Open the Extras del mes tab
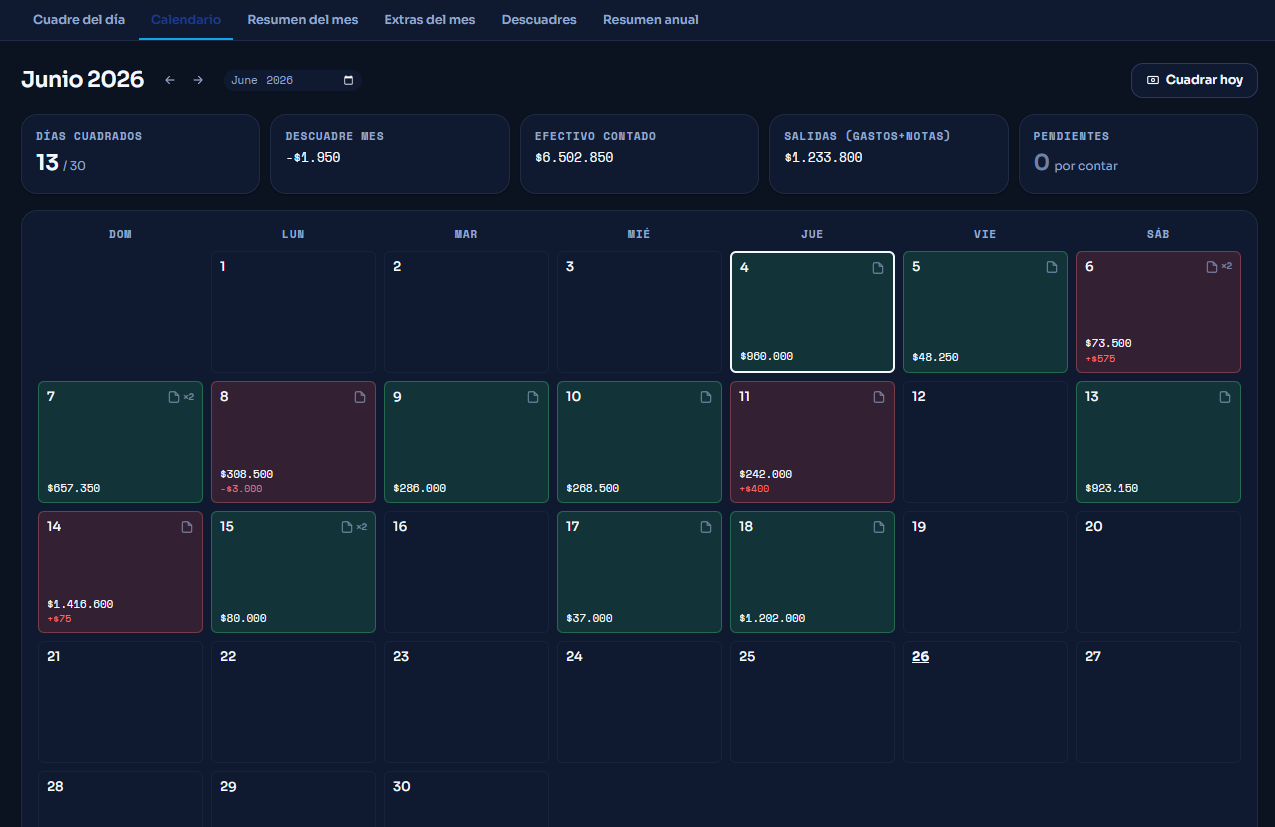The width and height of the screenshot is (1275, 827). click(430, 20)
